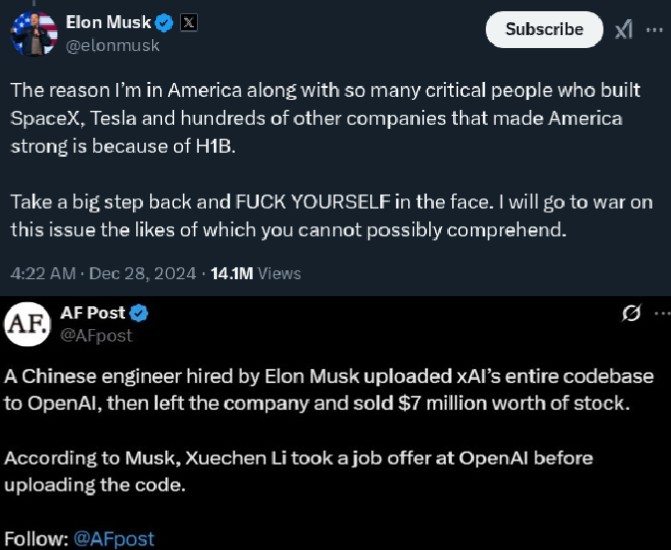
Task: Click the Grok icon on AF Post's tweet
Action: (631, 314)
